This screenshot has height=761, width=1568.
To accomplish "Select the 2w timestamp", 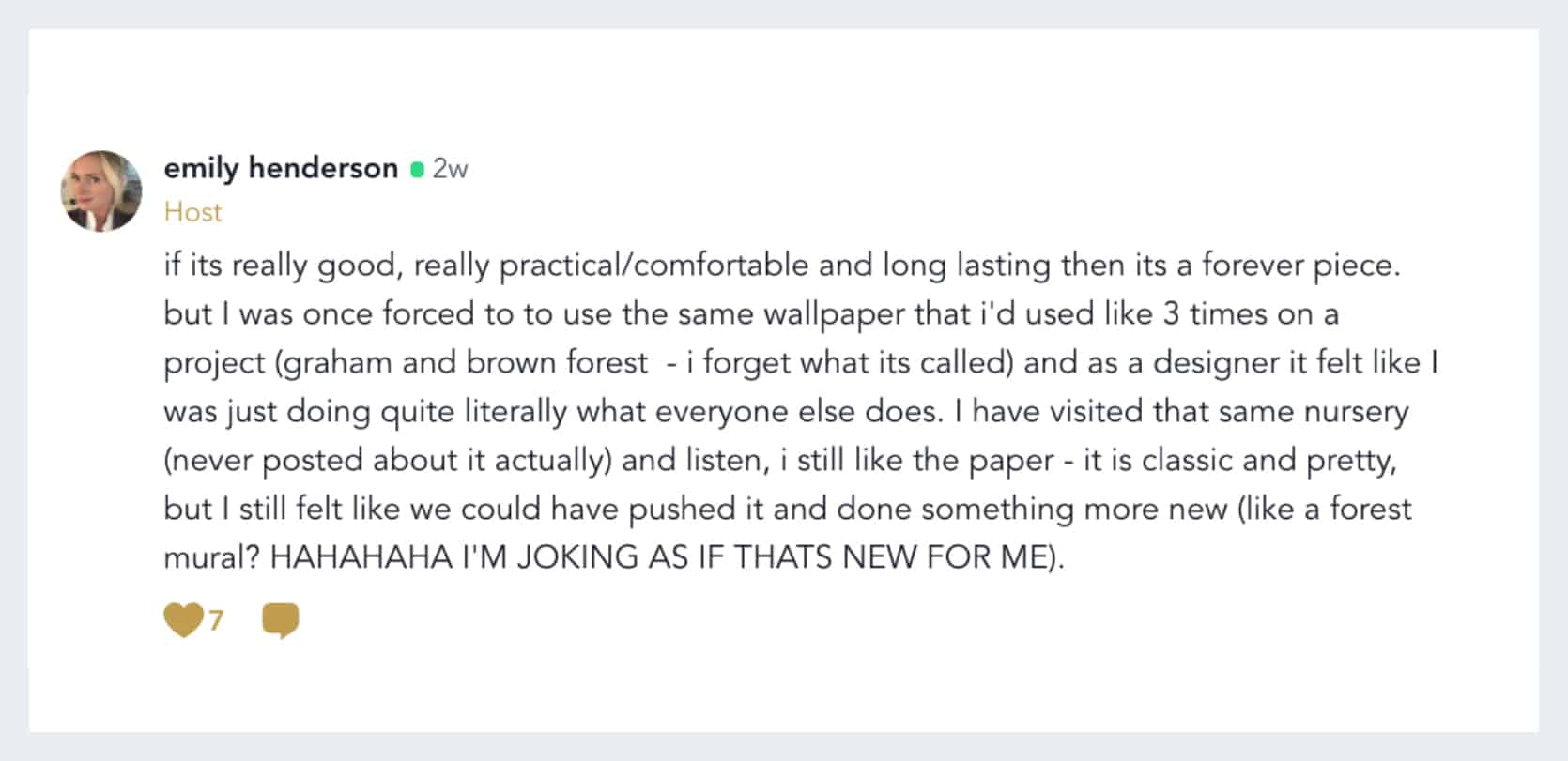I will click(x=450, y=169).
